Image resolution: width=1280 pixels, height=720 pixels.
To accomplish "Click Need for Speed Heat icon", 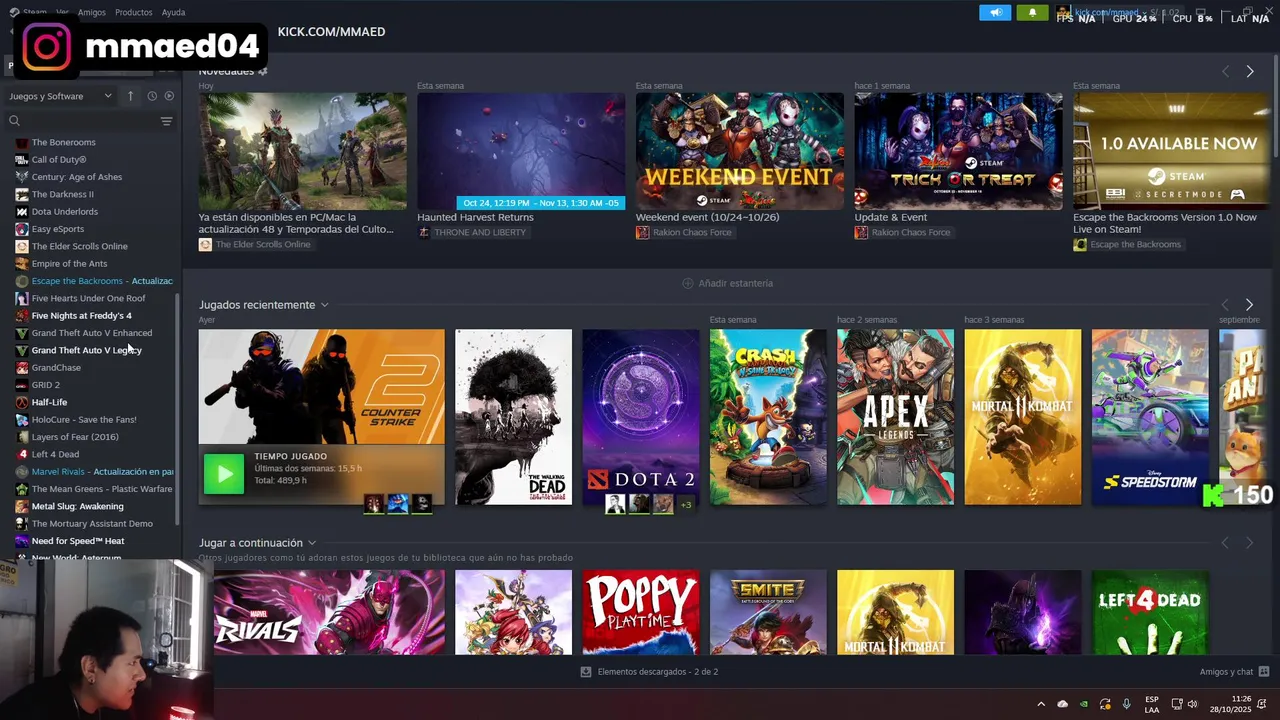I will (x=22, y=541).
